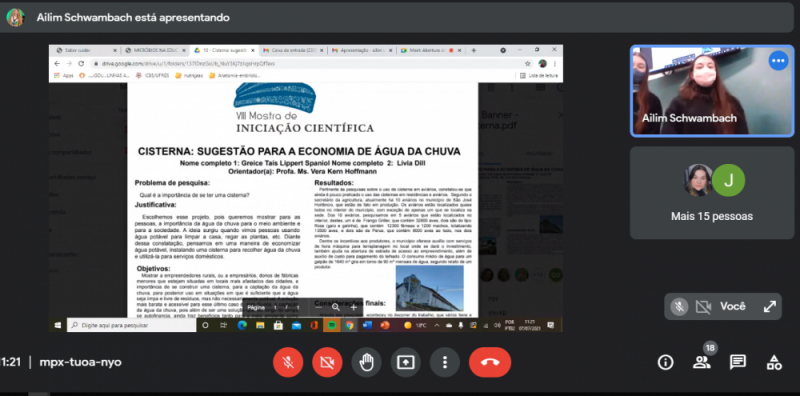Show the participants list with 18 people

(702, 362)
